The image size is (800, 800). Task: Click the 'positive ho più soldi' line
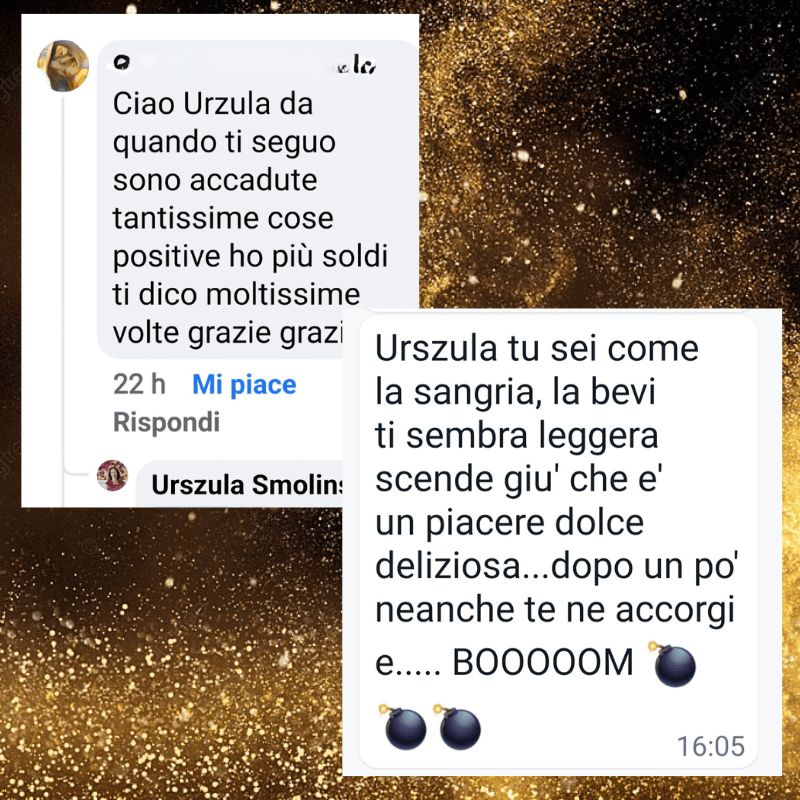pos(250,257)
